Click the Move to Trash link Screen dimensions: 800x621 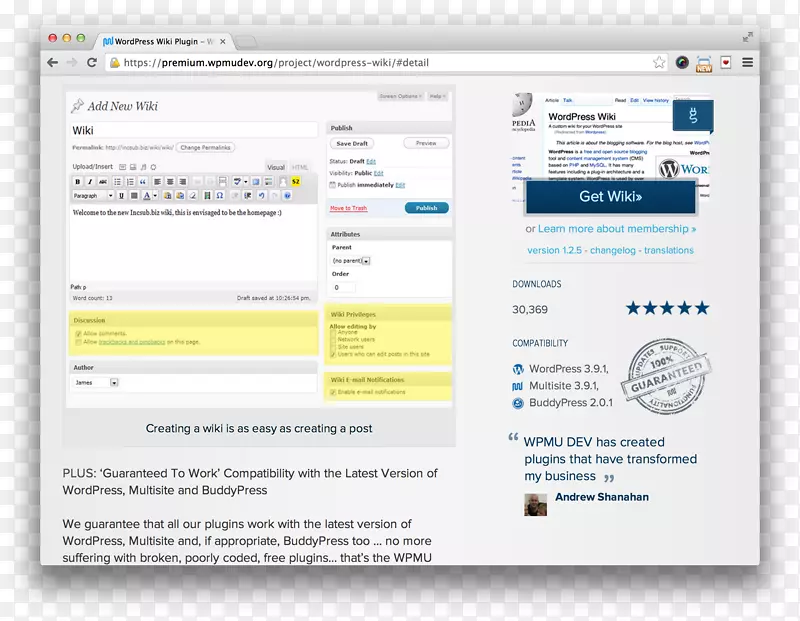click(348, 208)
